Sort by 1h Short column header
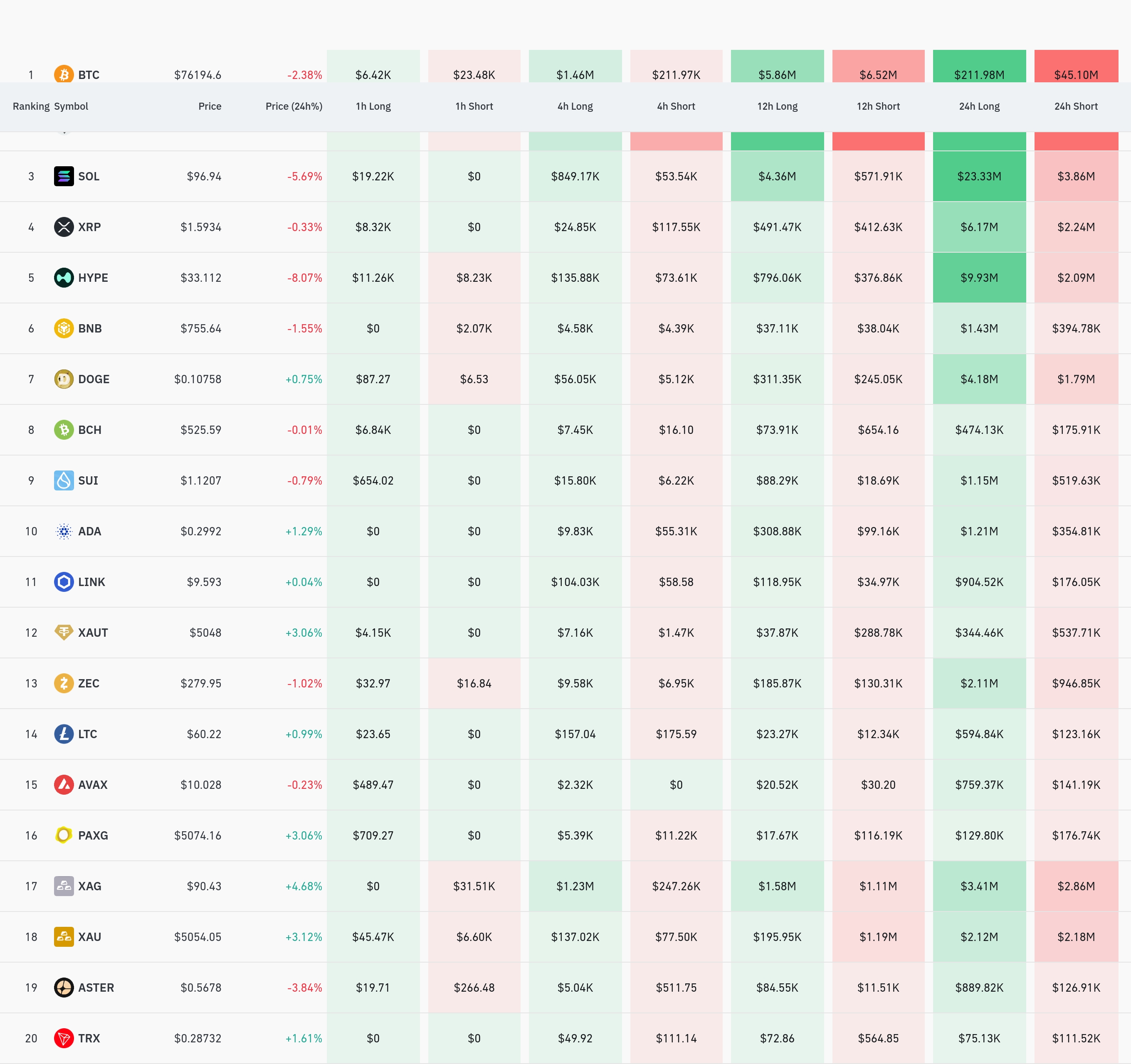 474,106
